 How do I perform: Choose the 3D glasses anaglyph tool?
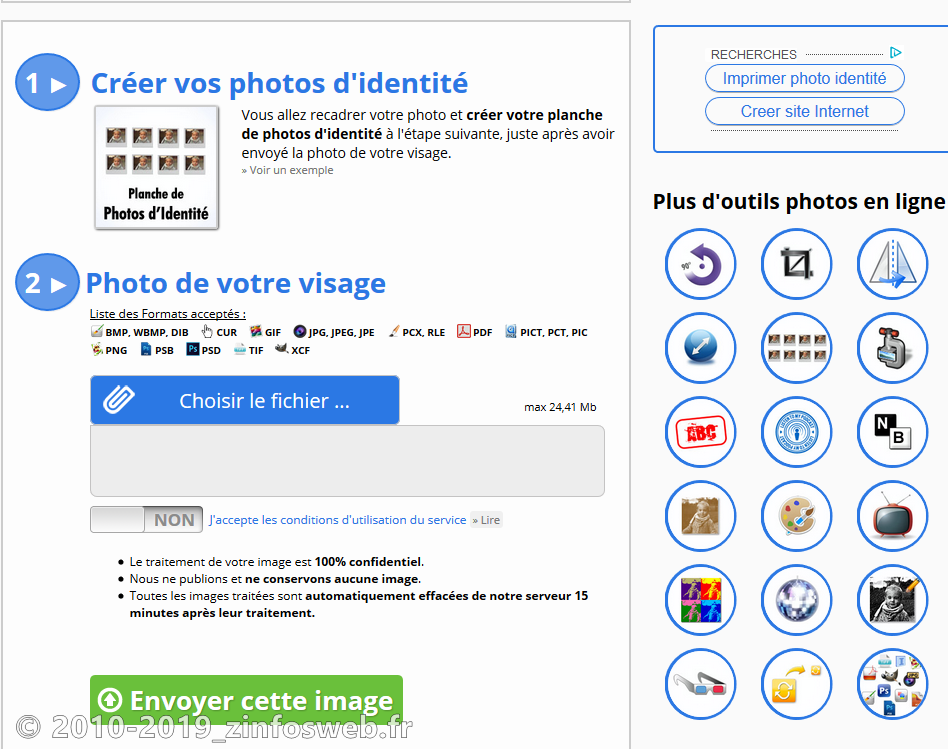point(700,684)
